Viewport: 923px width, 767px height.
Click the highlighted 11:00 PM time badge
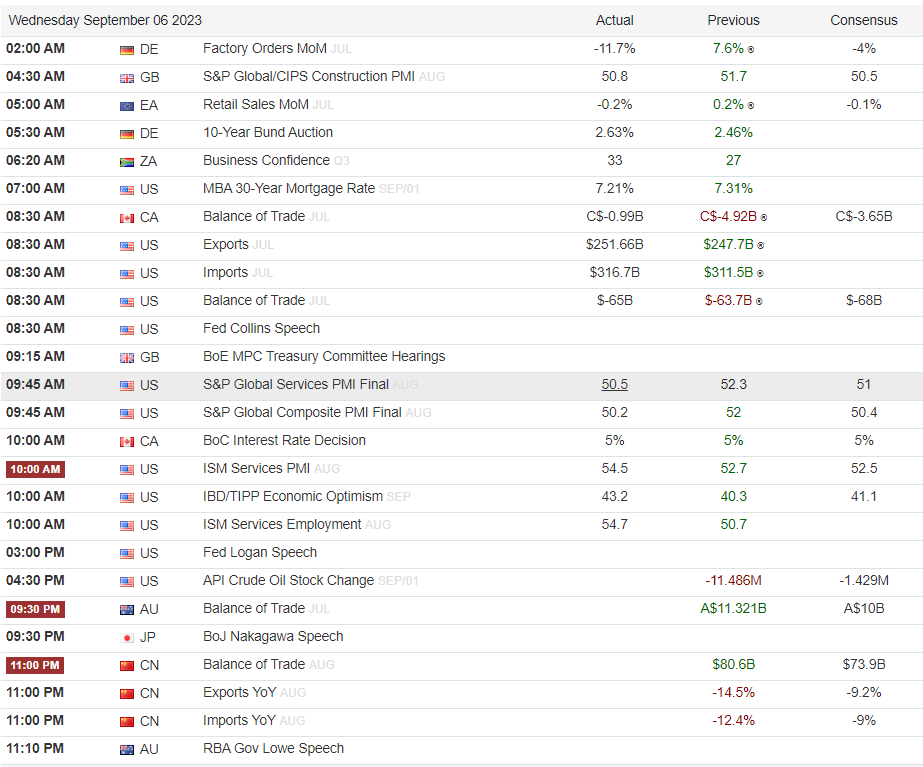click(35, 665)
